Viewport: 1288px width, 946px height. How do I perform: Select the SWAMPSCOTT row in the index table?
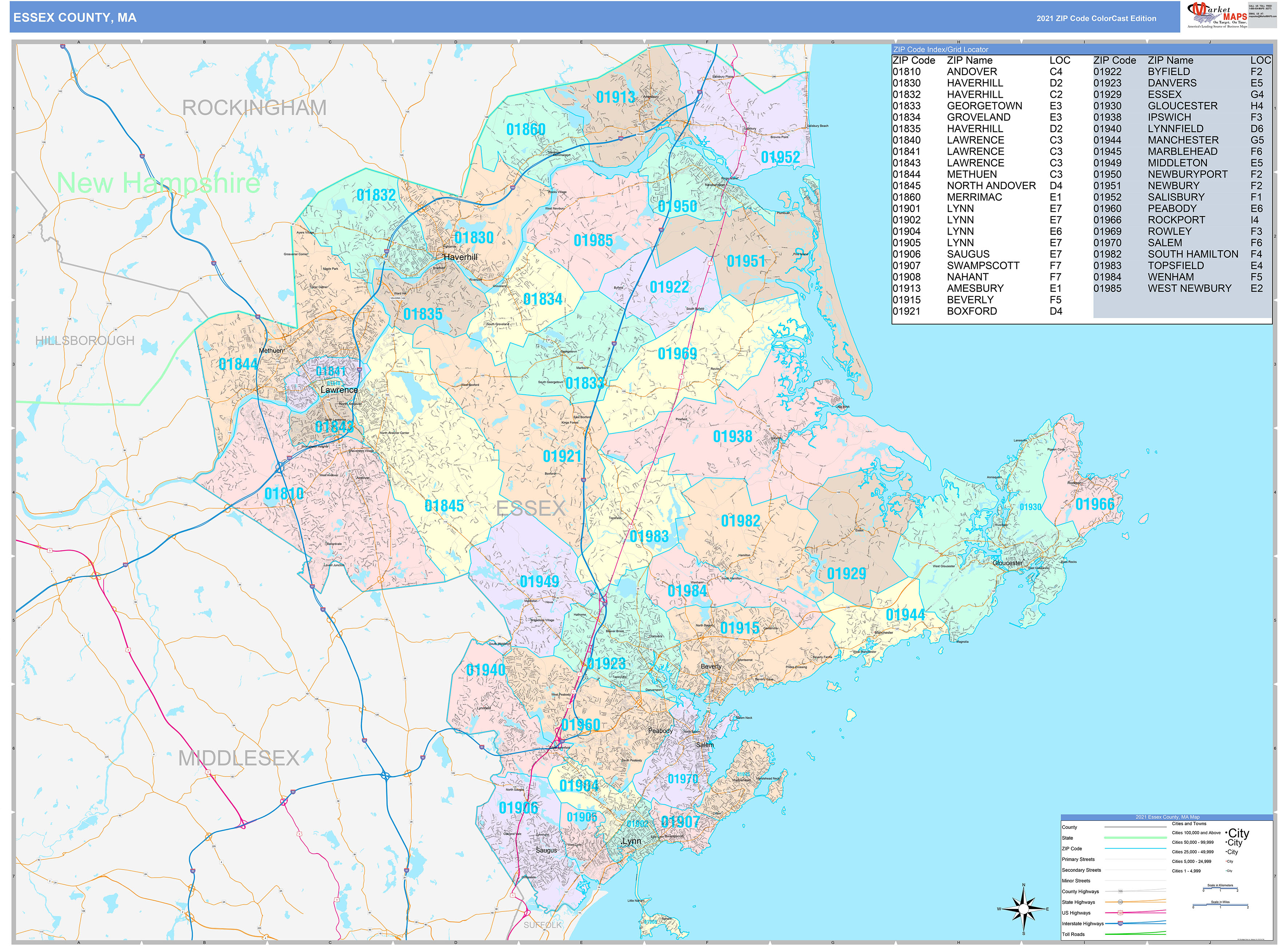(x=978, y=266)
